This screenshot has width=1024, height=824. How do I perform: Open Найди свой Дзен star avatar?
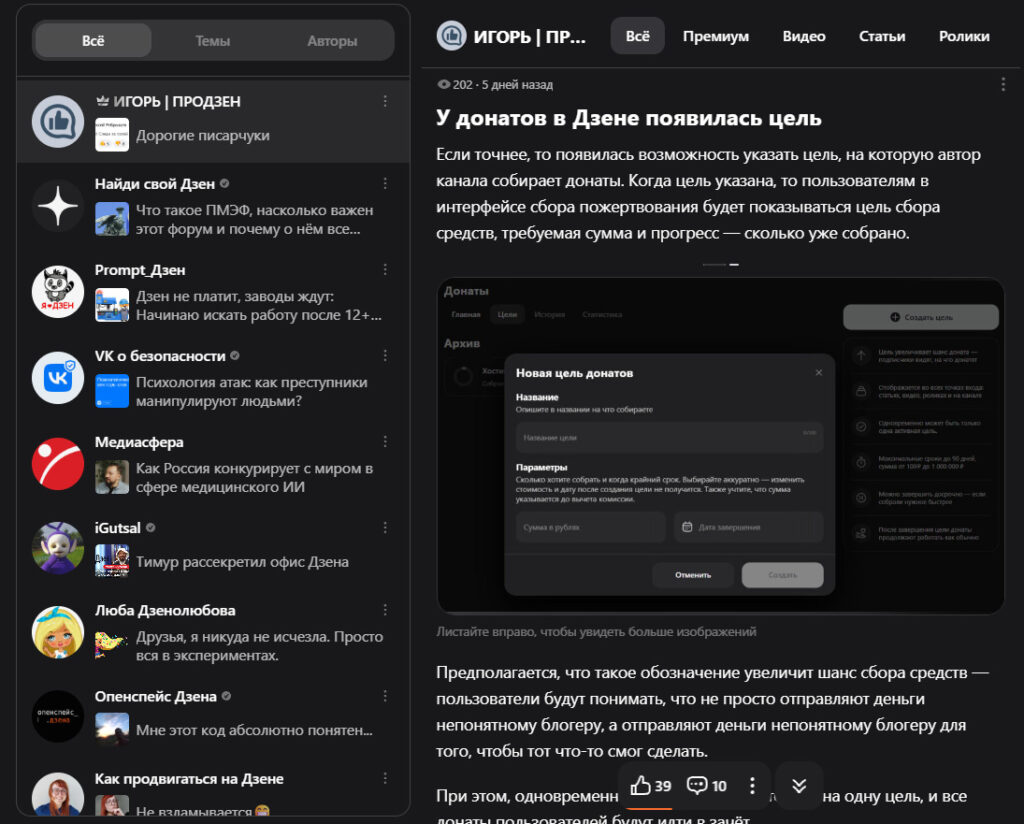(58, 206)
